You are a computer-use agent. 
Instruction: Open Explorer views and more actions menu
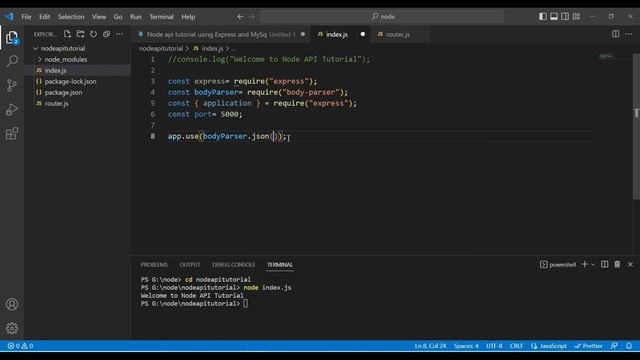tap(120, 34)
